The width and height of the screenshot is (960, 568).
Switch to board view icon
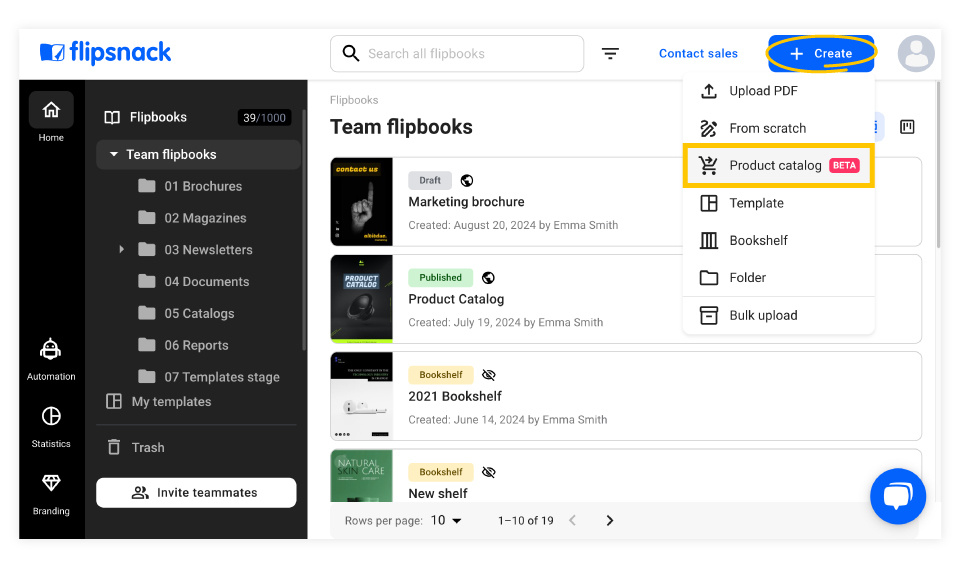click(907, 127)
